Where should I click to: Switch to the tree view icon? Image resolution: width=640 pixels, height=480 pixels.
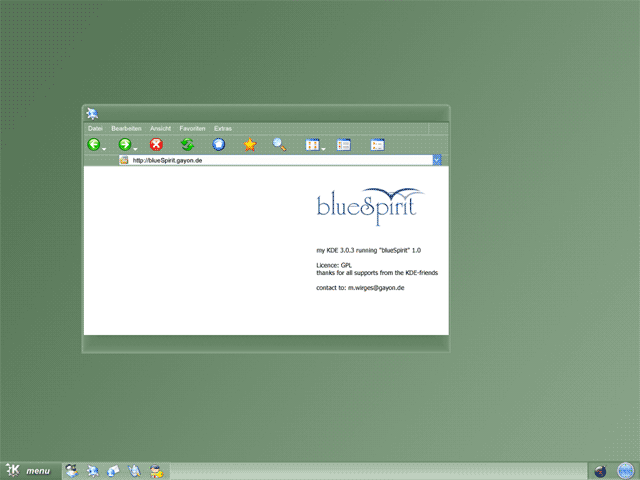(x=378, y=144)
